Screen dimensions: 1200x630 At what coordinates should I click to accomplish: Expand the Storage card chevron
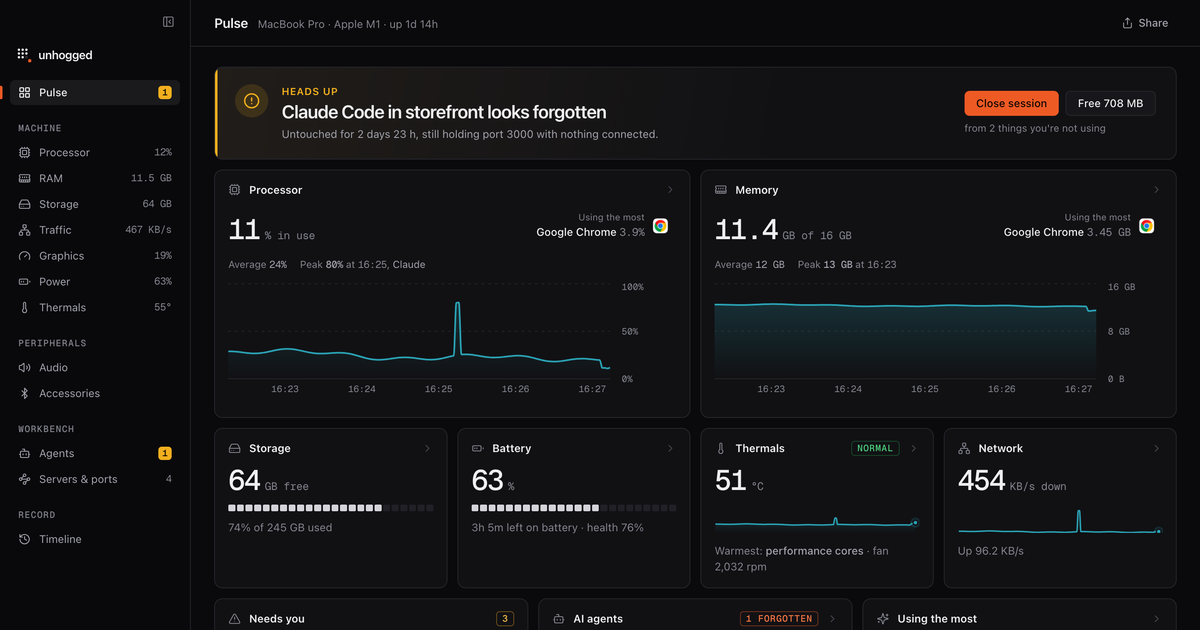point(427,449)
